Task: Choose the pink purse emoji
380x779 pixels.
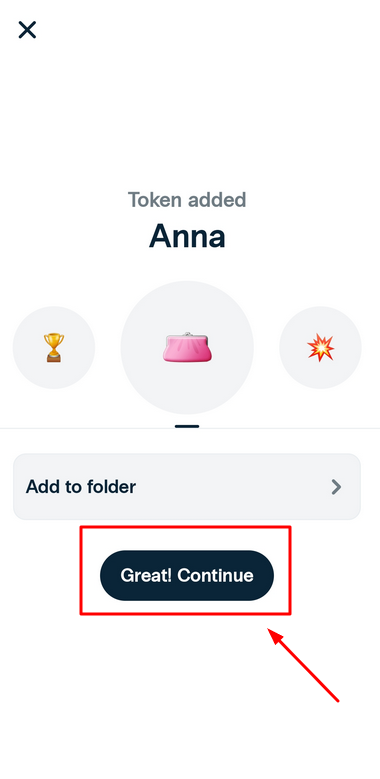Action: coord(187,347)
